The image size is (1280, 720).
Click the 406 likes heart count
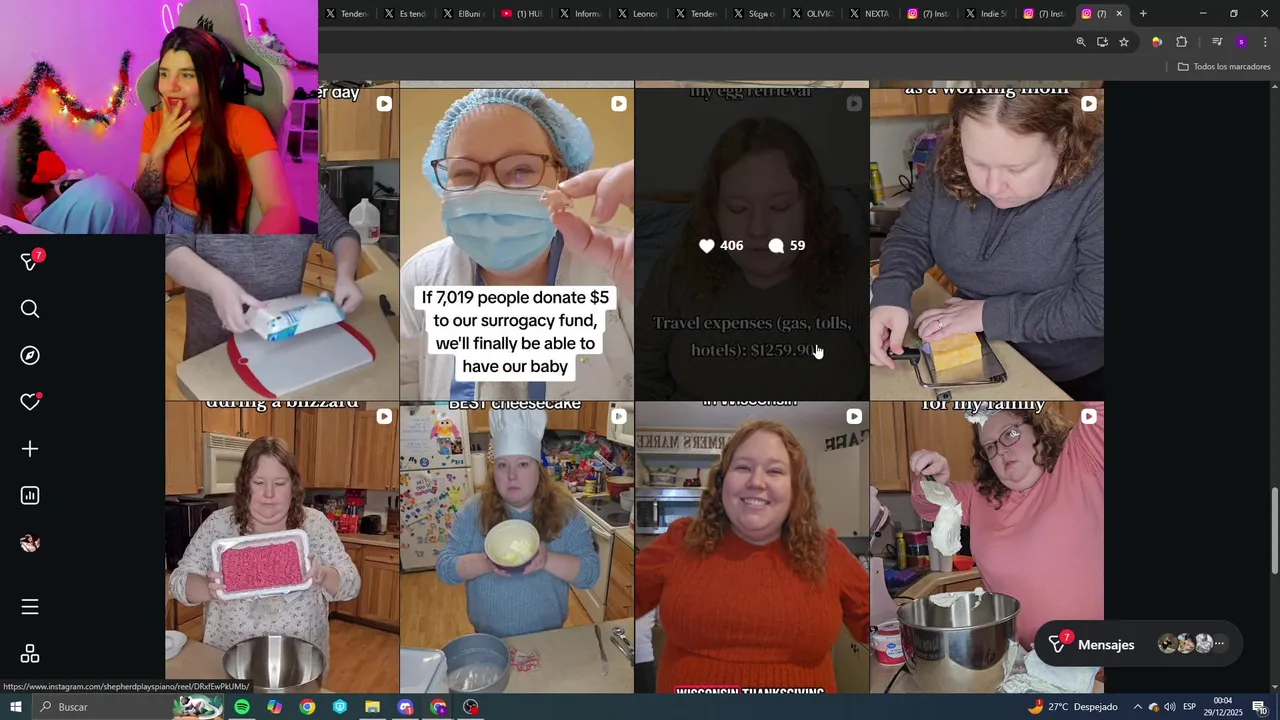[x=721, y=246]
